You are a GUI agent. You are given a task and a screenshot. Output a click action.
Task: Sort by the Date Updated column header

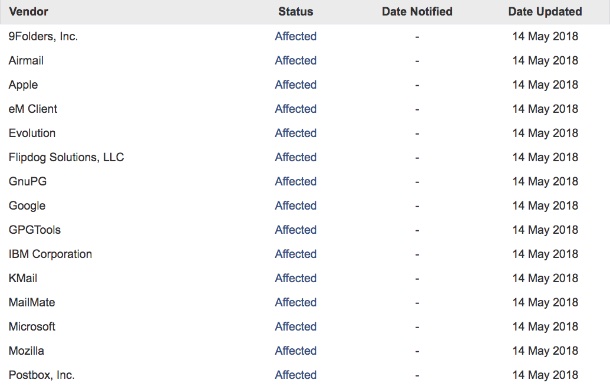click(545, 12)
